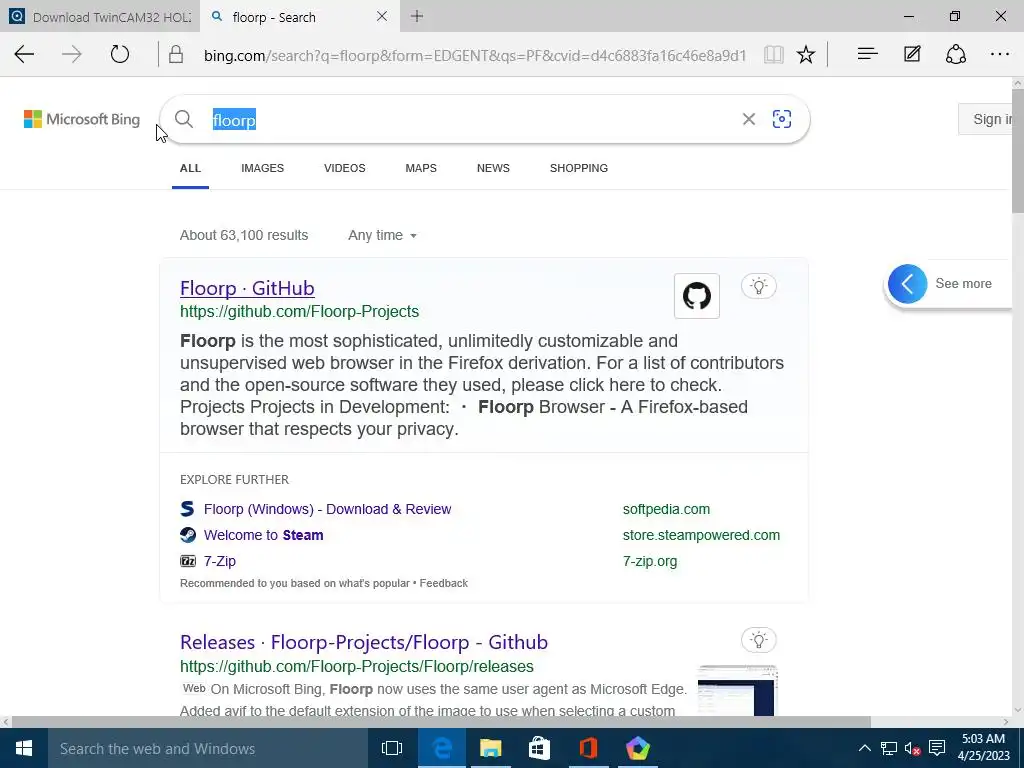Click the Feedback link under recommendations

coord(443,583)
